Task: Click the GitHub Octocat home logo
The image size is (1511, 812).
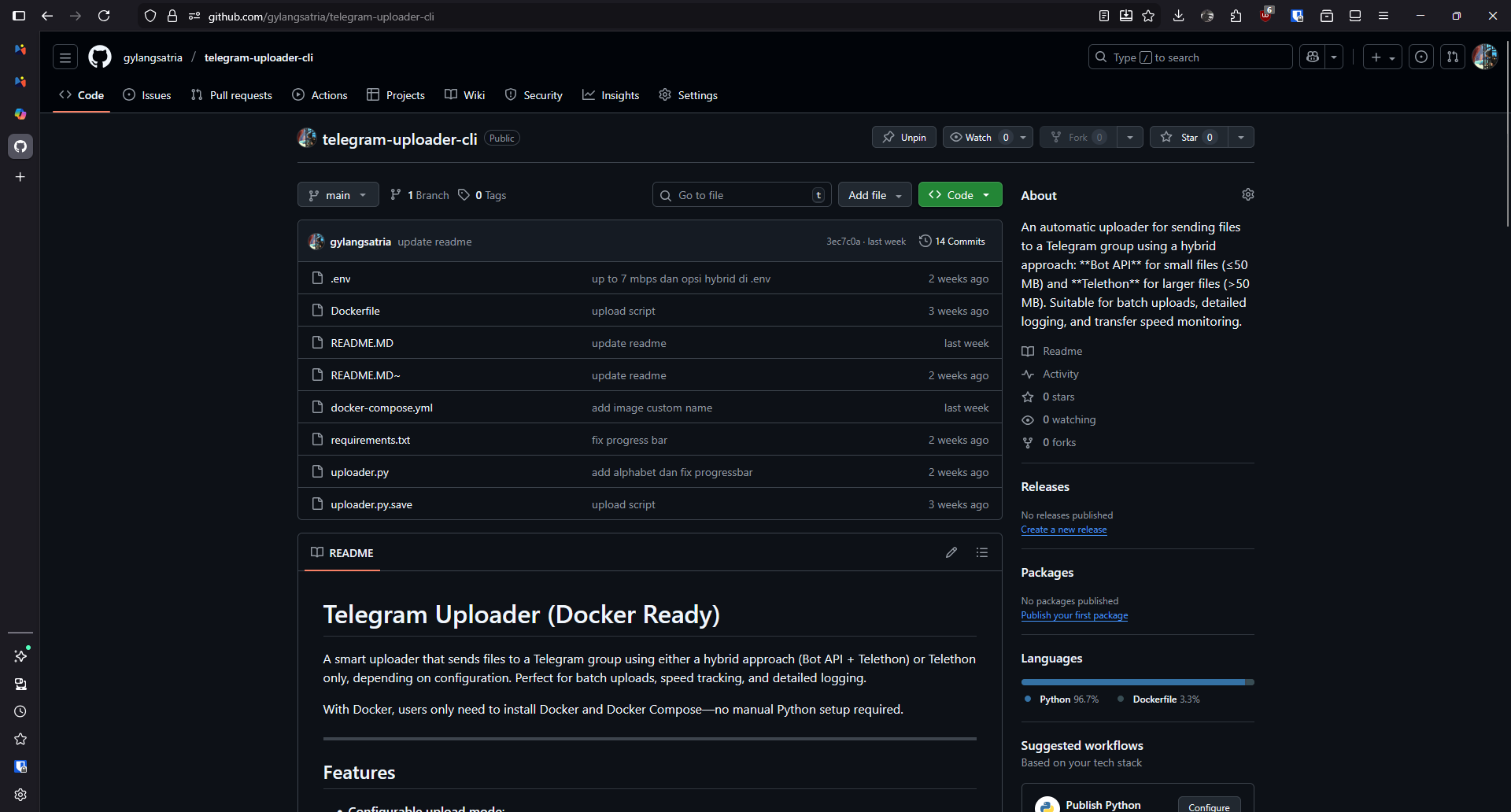Action: tap(100, 57)
